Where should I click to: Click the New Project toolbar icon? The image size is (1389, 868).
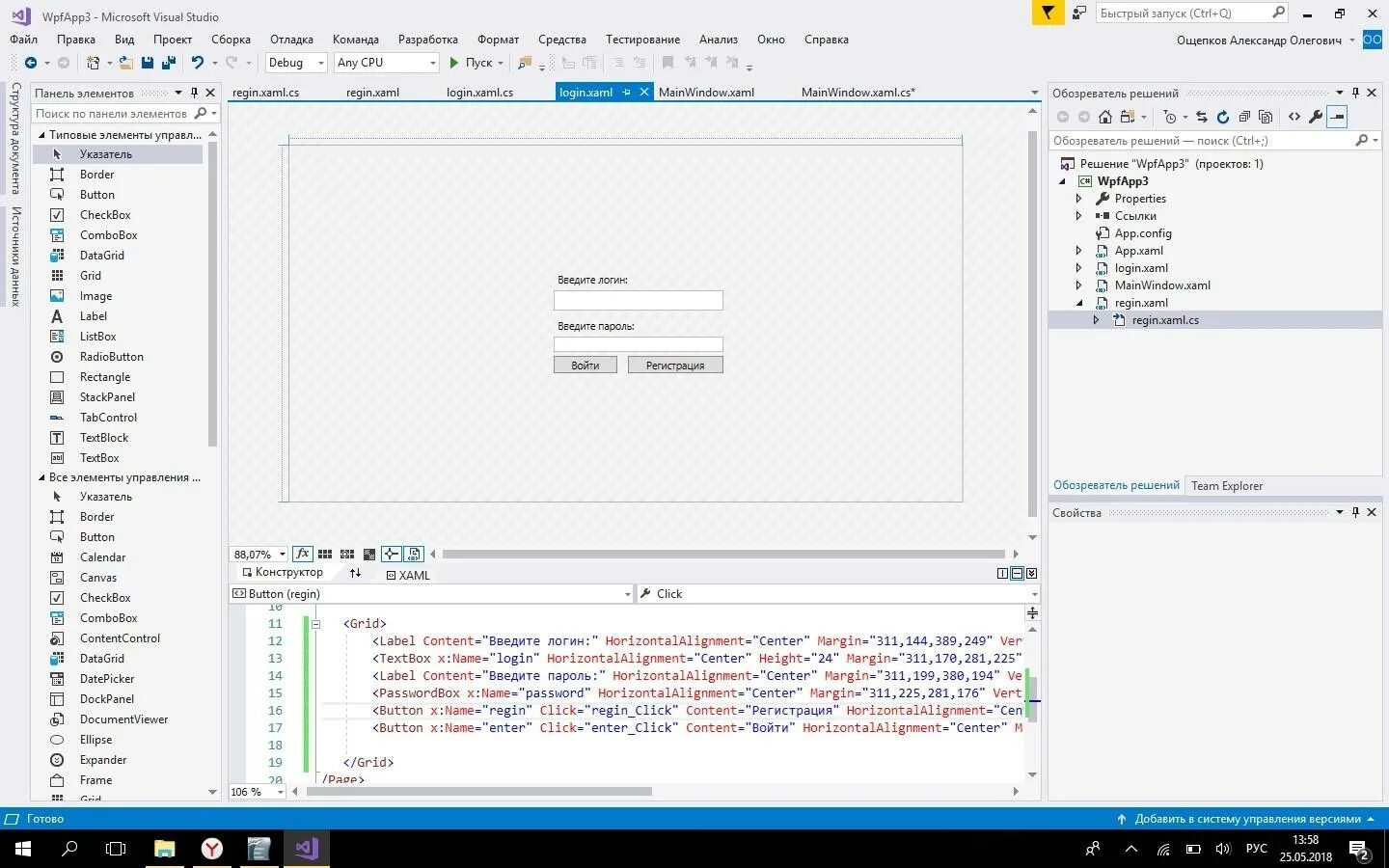coord(94,63)
